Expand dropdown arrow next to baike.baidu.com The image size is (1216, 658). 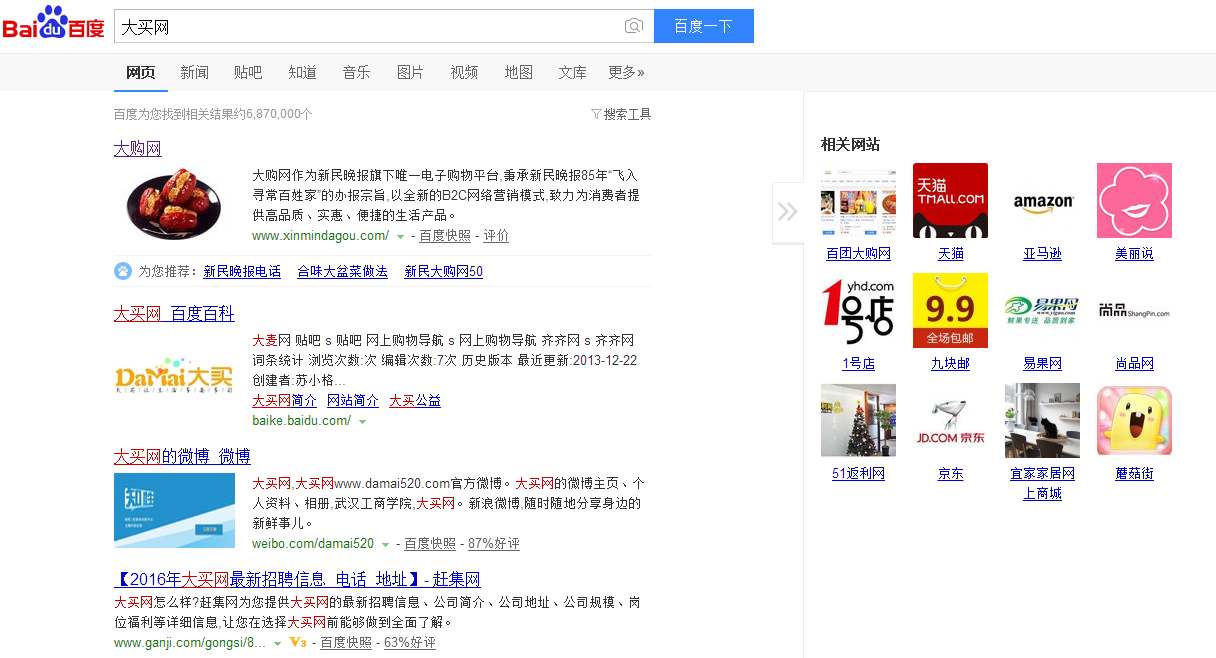coord(362,422)
